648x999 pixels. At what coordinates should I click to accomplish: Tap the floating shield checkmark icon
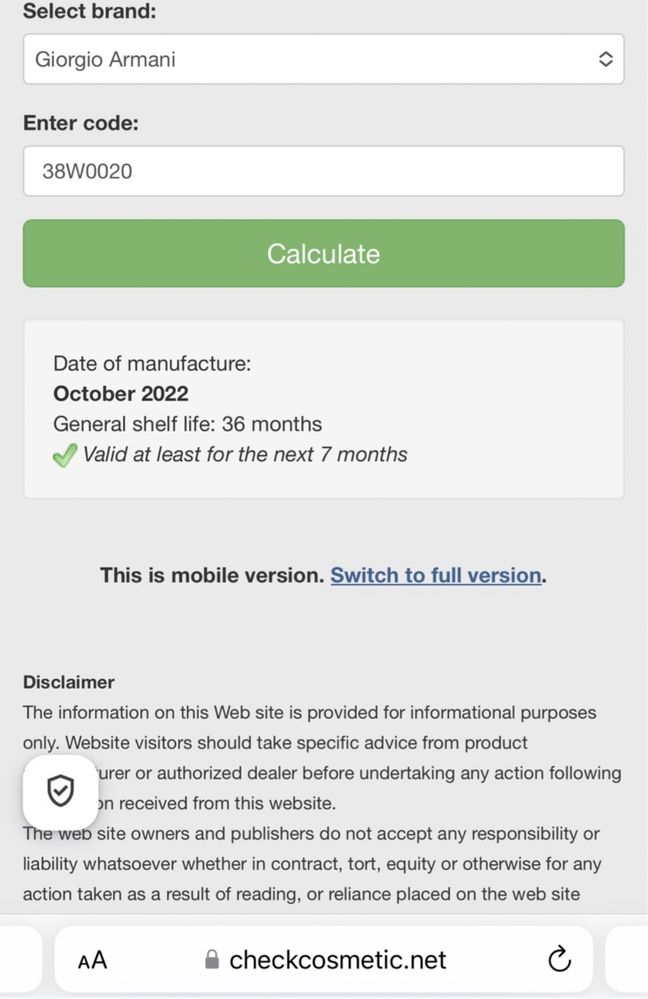point(61,792)
